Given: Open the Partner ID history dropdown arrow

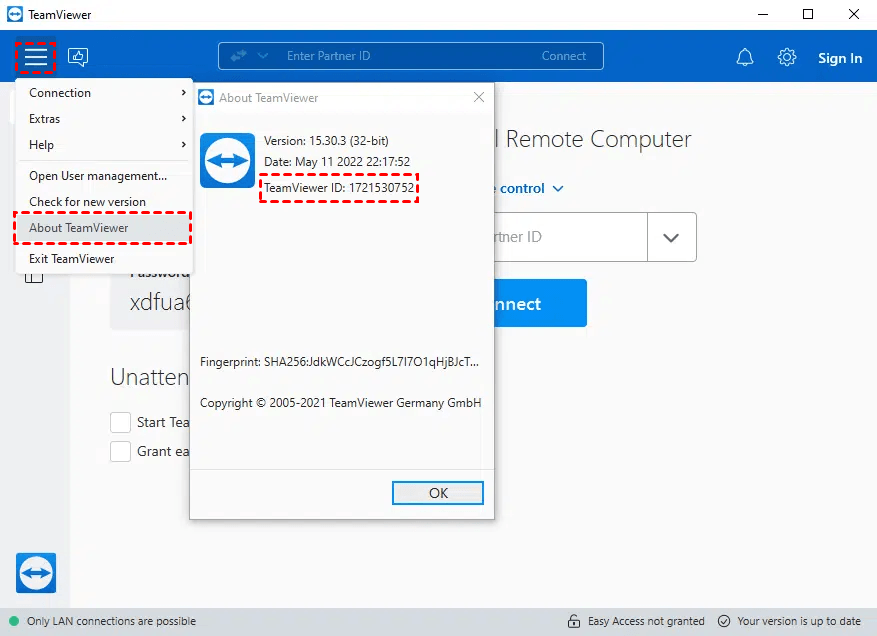Looking at the screenshot, I should click(x=671, y=237).
